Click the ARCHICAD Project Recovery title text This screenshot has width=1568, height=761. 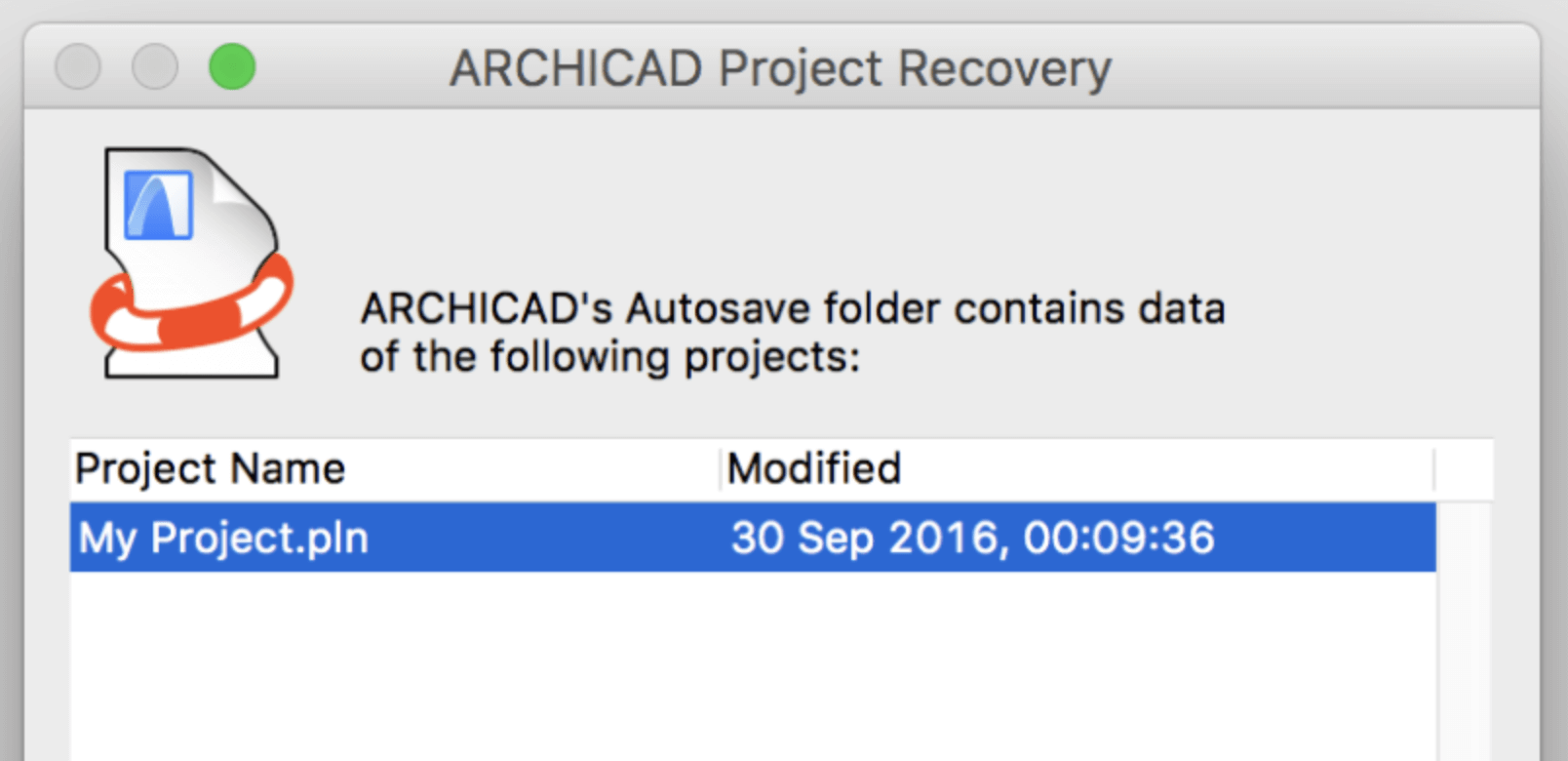(x=780, y=66)
